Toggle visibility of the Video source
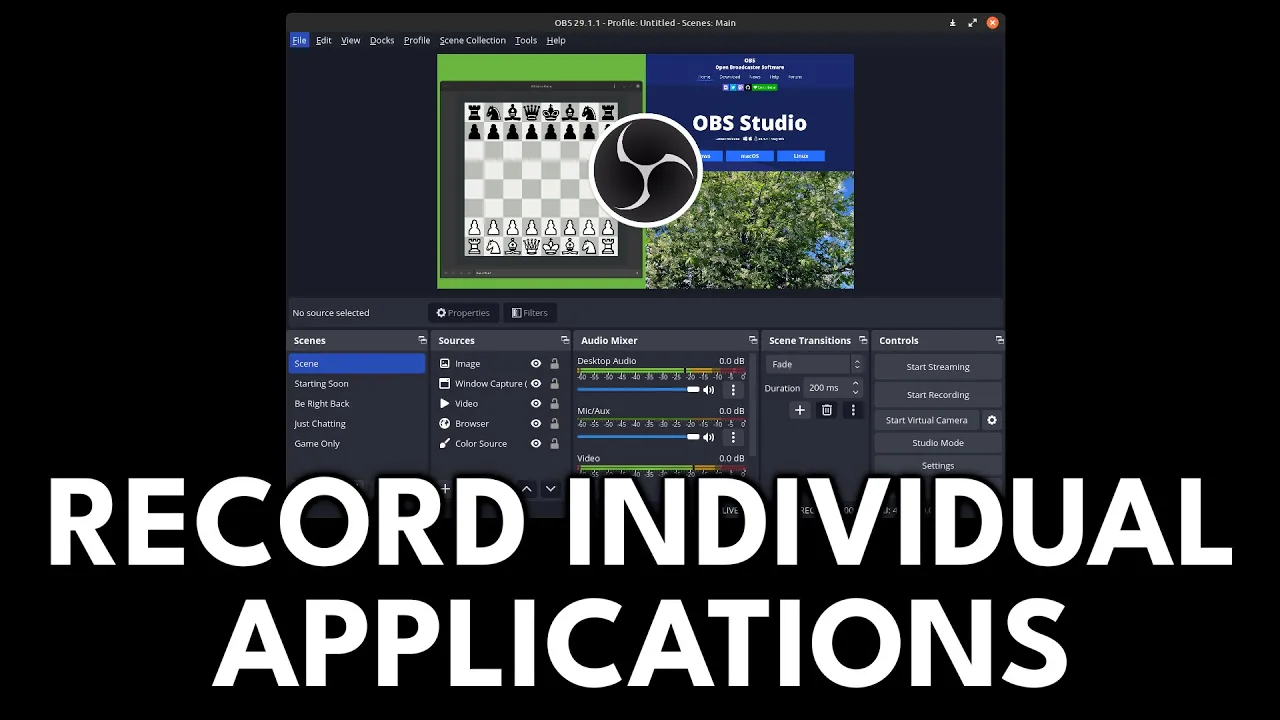 [x=536, y=404]
